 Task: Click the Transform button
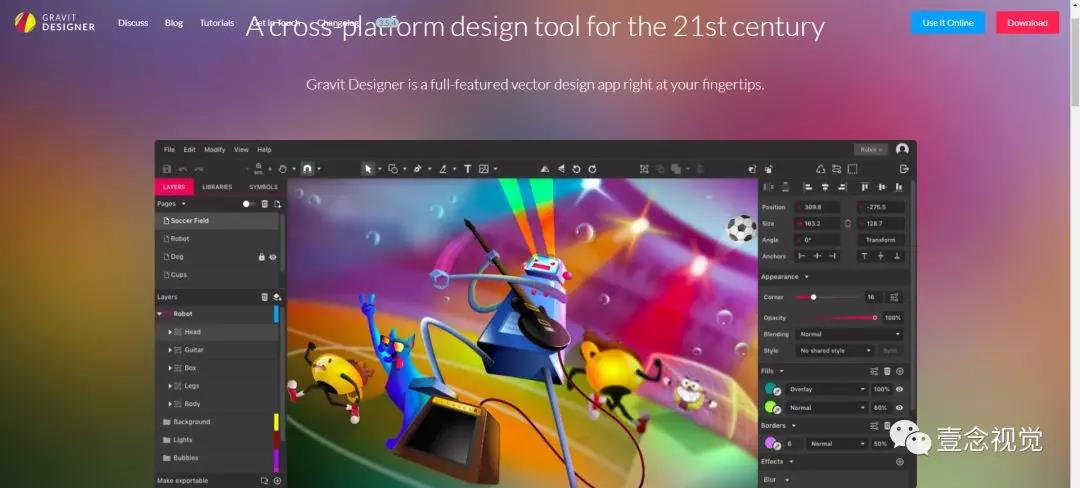pos(880,240)
